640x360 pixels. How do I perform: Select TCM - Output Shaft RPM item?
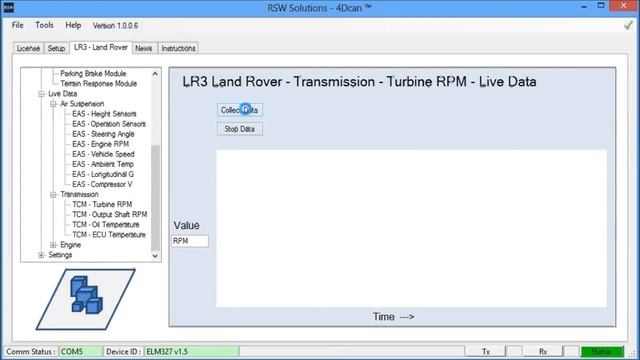pyautogui.click(x=109, y=215)
